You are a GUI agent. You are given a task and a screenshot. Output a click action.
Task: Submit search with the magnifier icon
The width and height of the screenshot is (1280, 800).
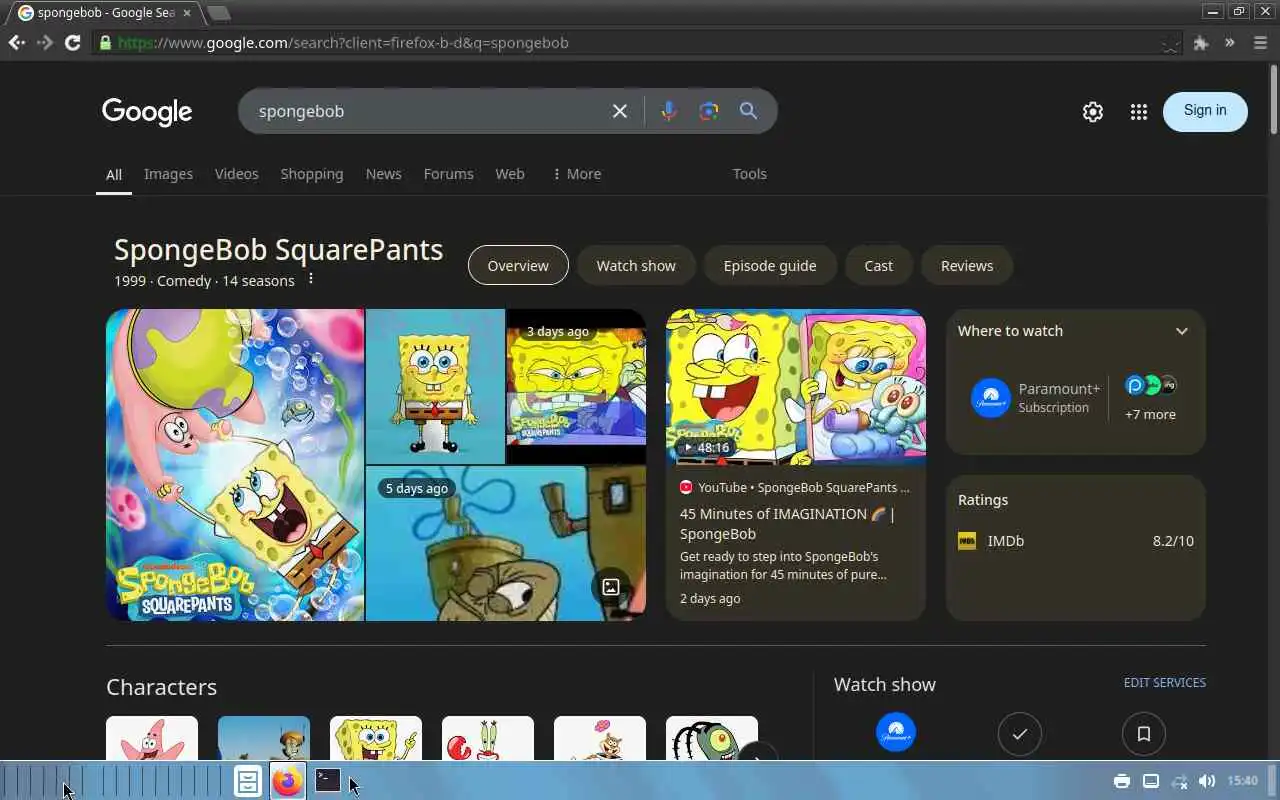click(x=748, y=111)
